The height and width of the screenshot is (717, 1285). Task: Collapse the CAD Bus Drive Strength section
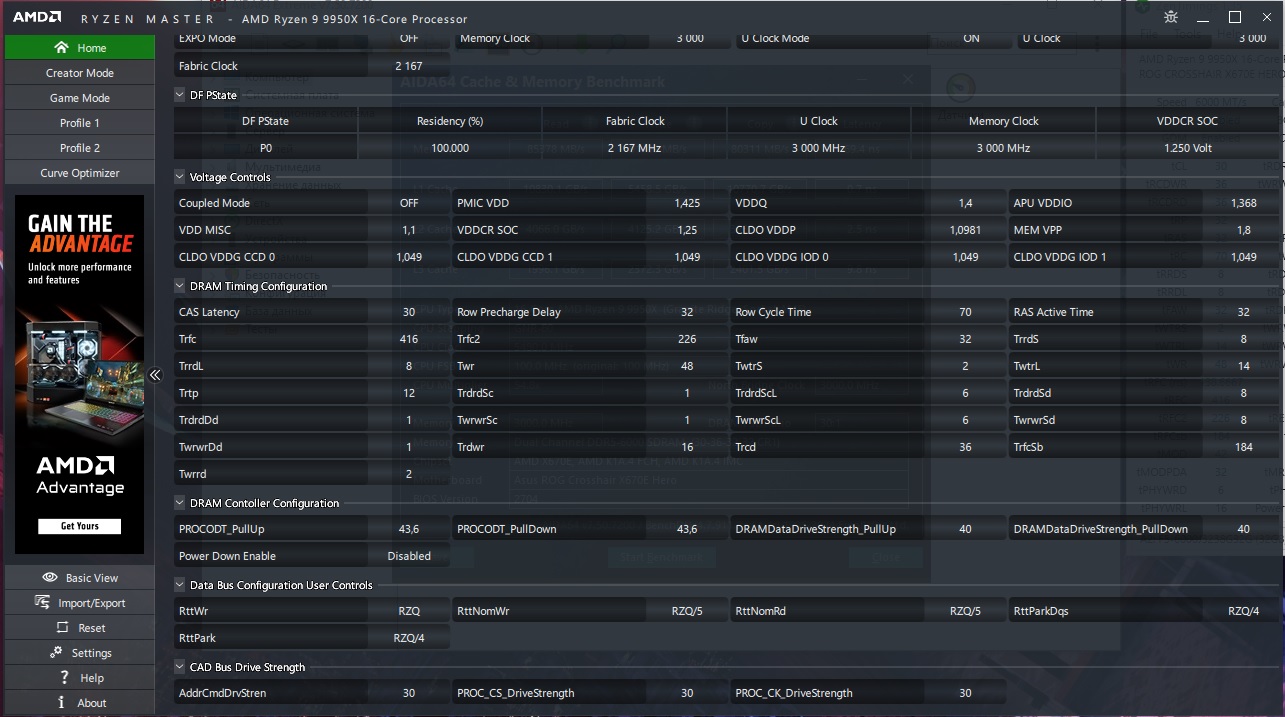[x=180, y=667]
